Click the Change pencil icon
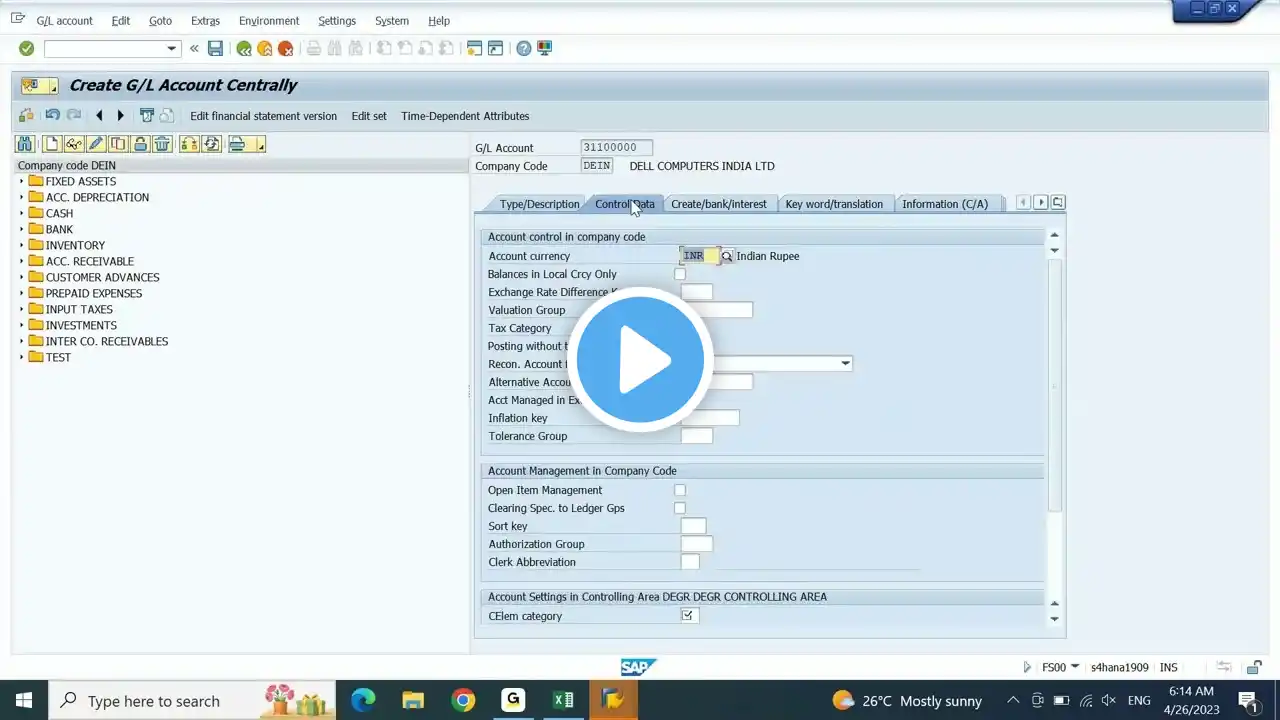The width and height of the screenshot is (1280, 720). coord(96,144)
